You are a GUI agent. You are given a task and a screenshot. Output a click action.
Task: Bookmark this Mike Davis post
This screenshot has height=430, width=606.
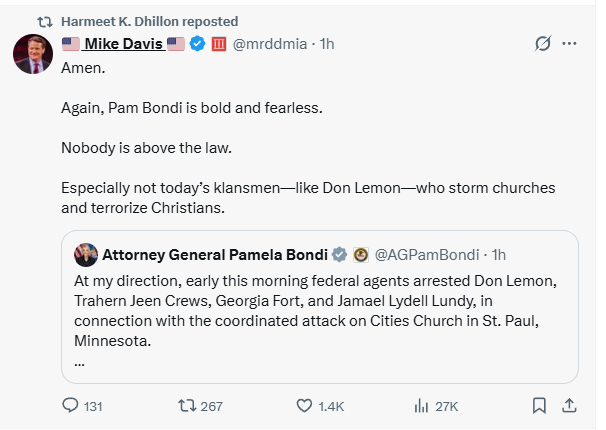pos(539,406)
